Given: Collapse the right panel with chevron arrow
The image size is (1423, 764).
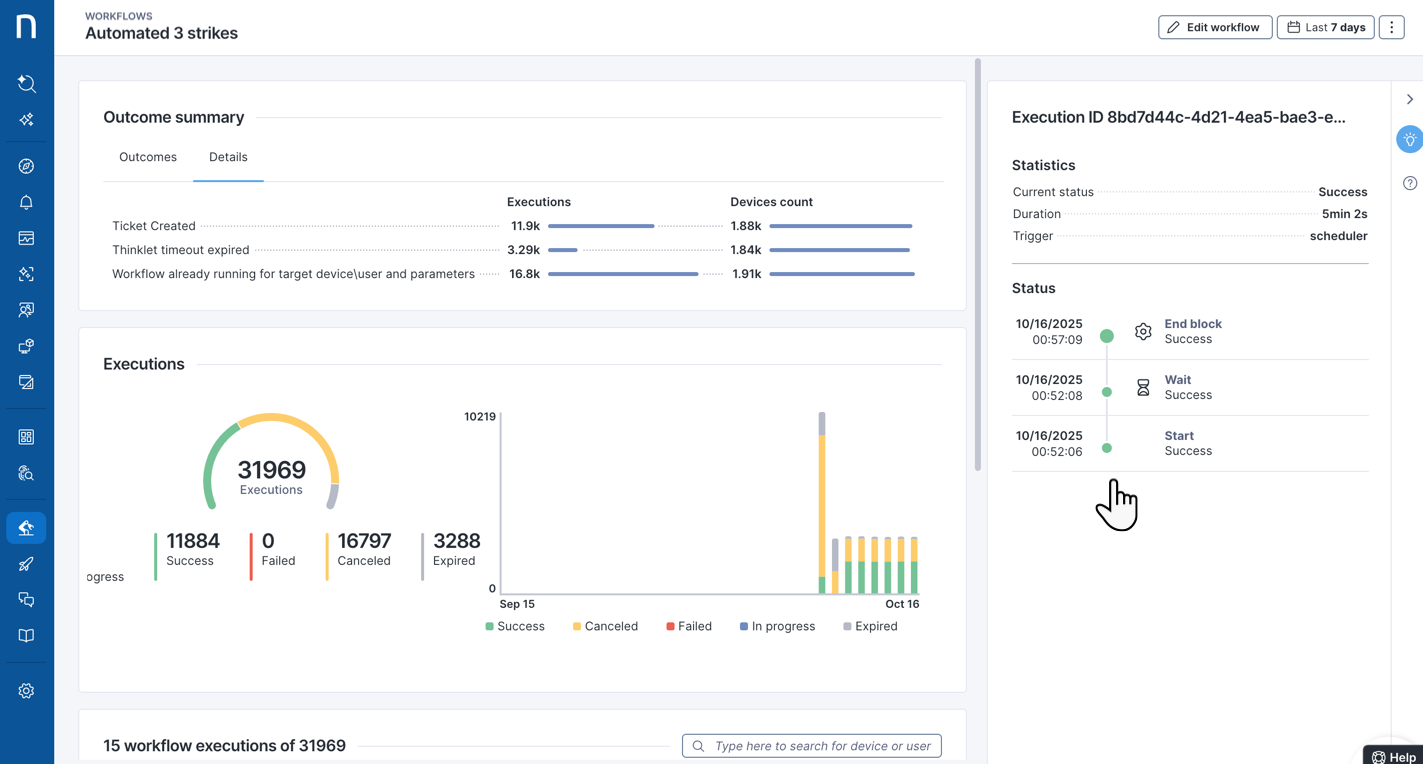Looking at the screenshot, I should (1409, 99).
